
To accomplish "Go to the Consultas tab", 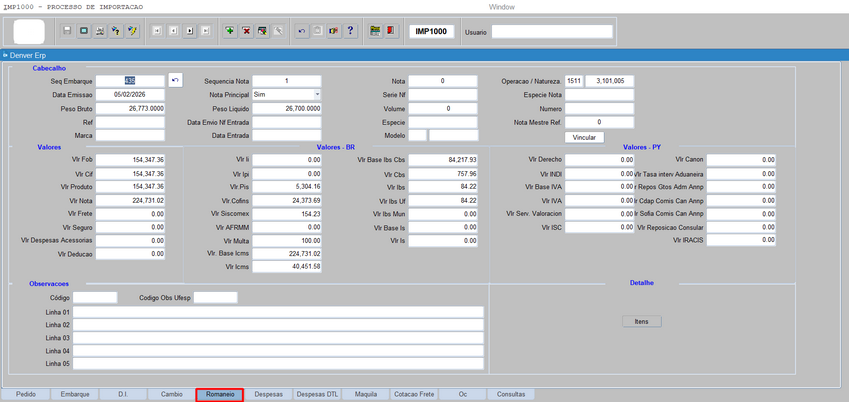I will click(511, 394).
